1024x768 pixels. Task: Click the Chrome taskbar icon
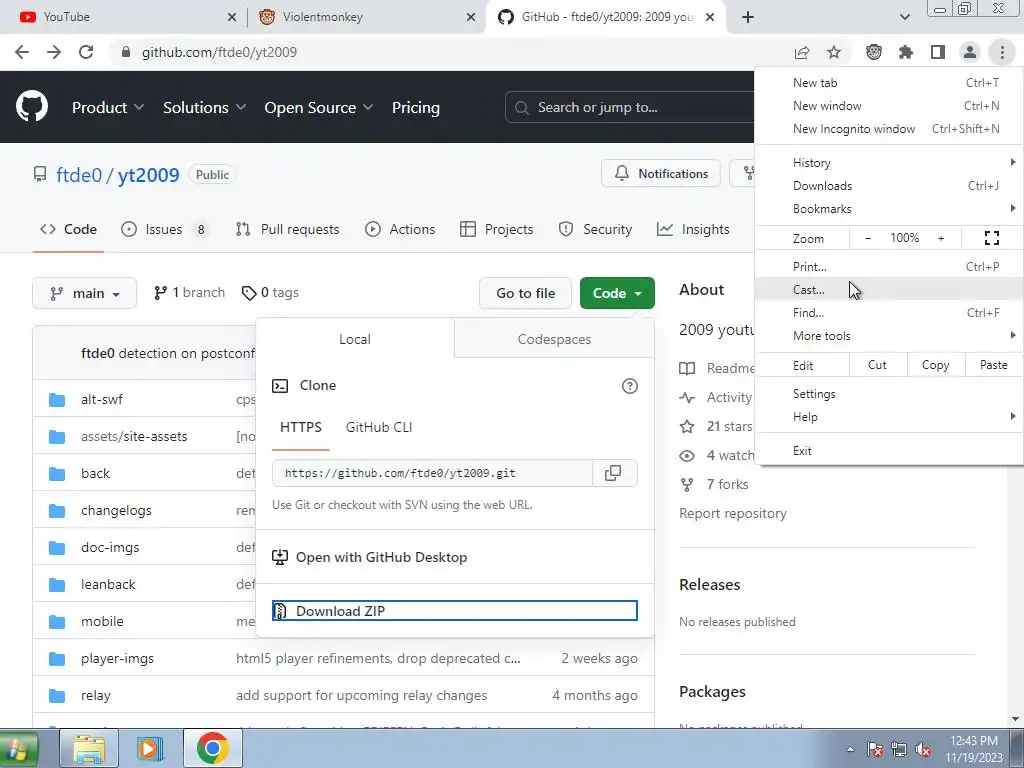(212, 749)
